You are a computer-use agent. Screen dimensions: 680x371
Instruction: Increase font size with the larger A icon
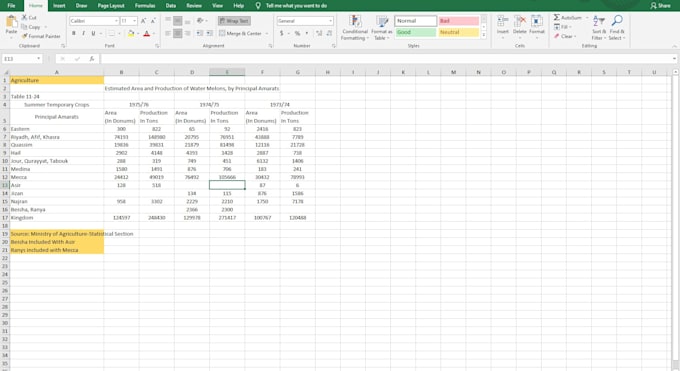pyautogui.click(x=143, y=21)
